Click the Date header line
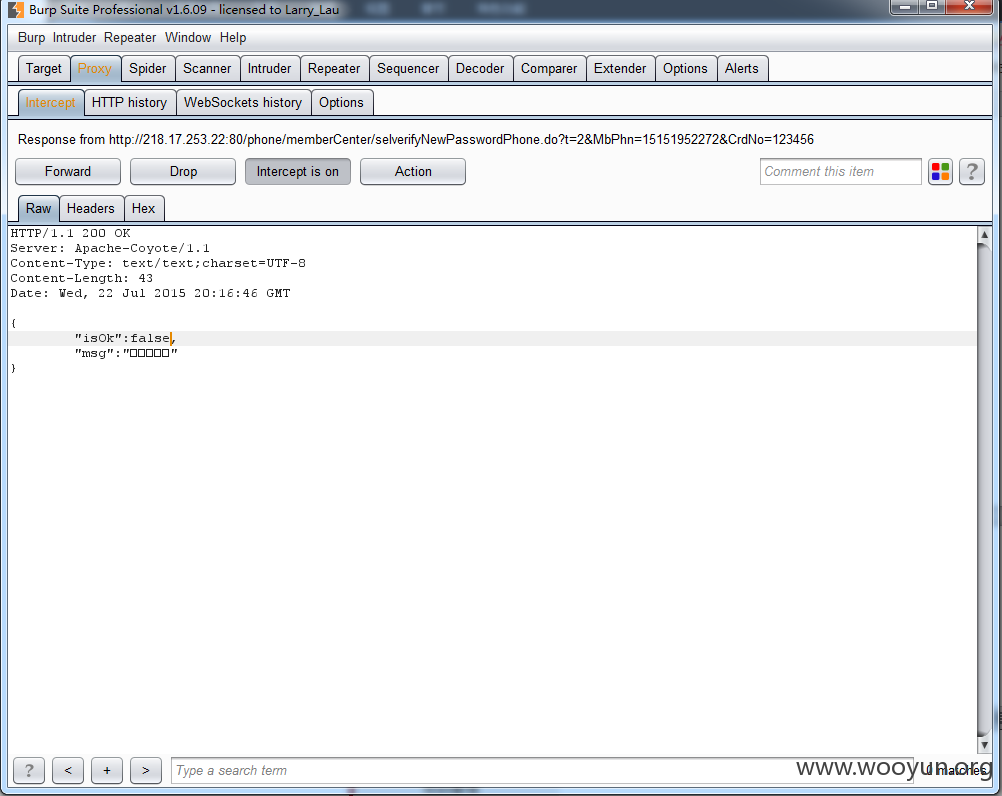This screenshot has width=1002, height=796. 150,293
